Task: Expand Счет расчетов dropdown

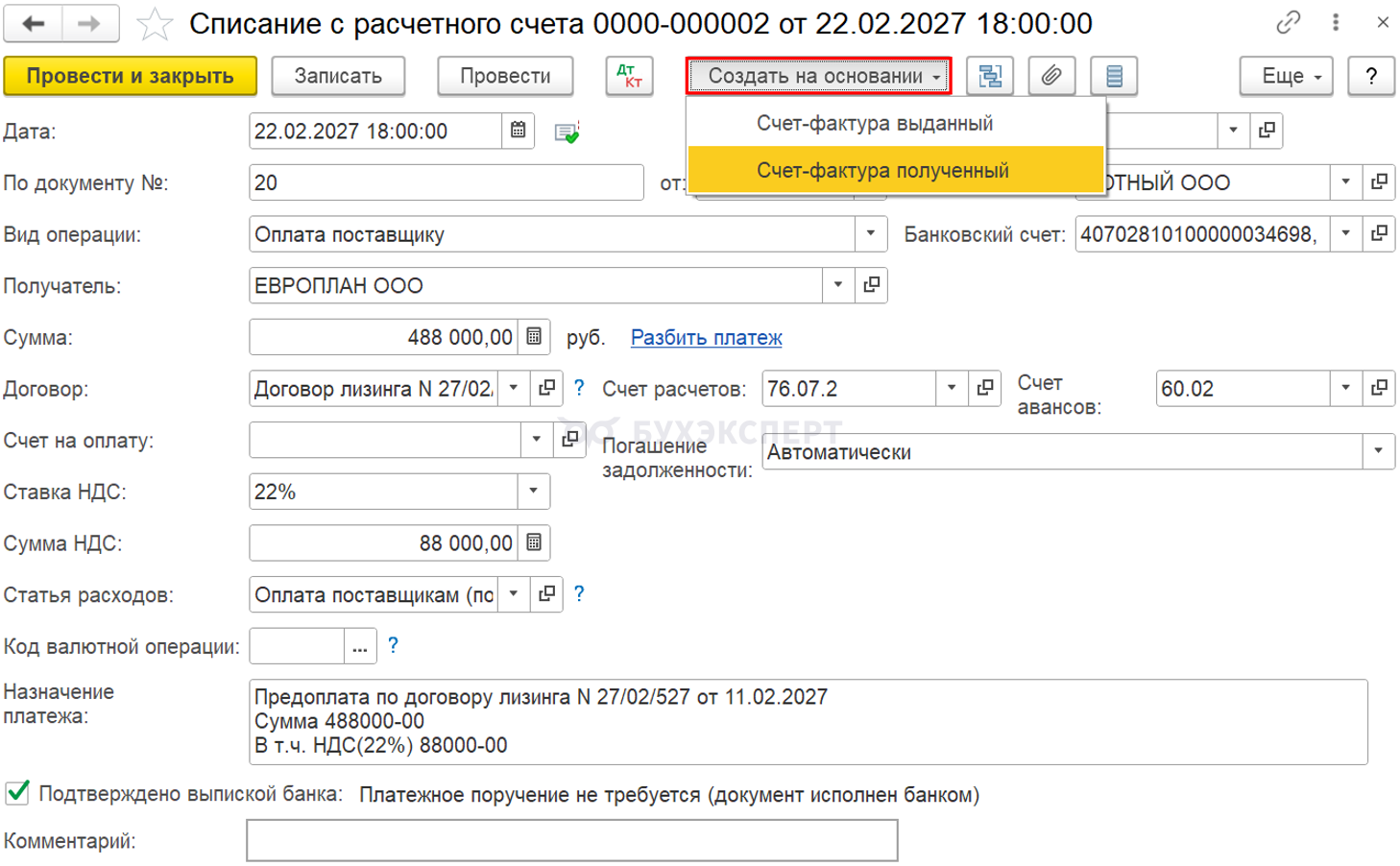Action: (x=952, y=388)
